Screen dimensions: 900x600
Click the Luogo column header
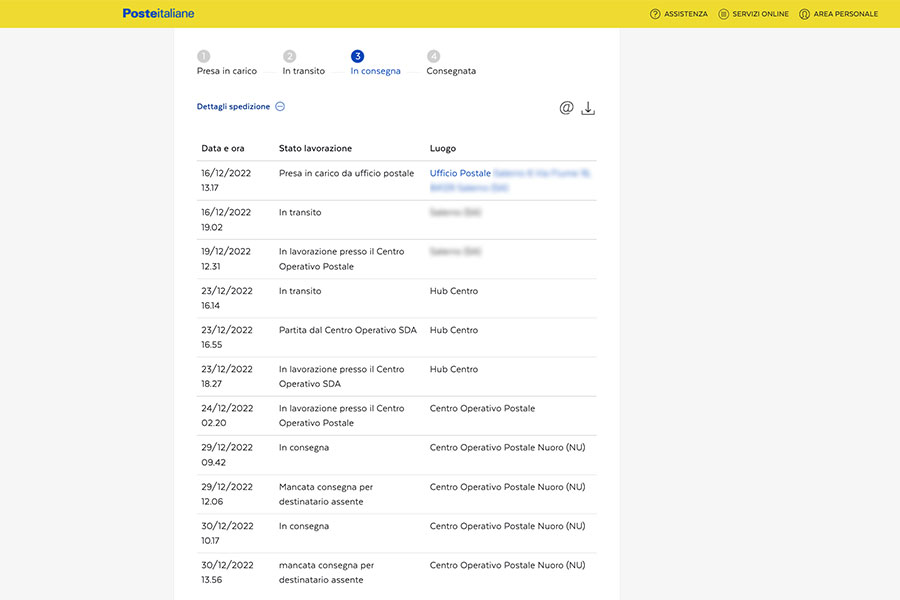point(443,148)
